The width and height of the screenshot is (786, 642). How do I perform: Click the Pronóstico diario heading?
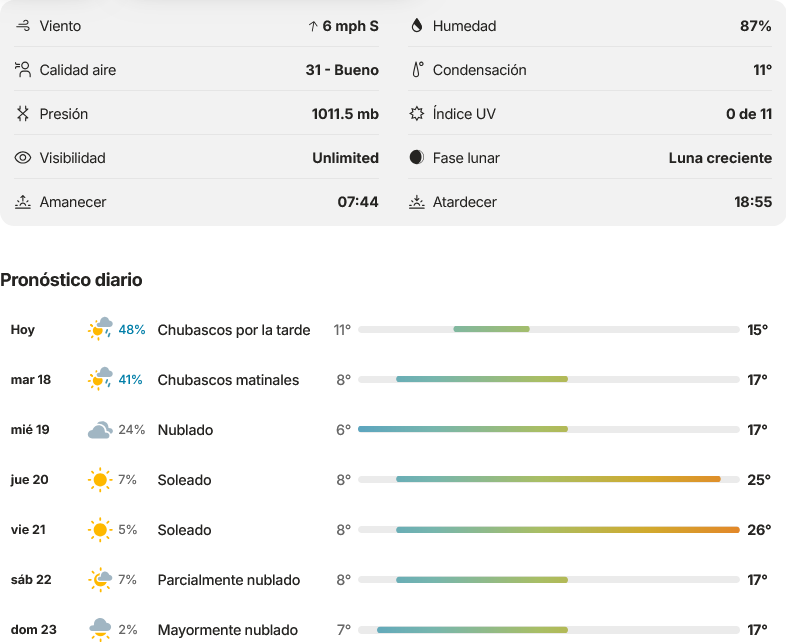(71, 280)
